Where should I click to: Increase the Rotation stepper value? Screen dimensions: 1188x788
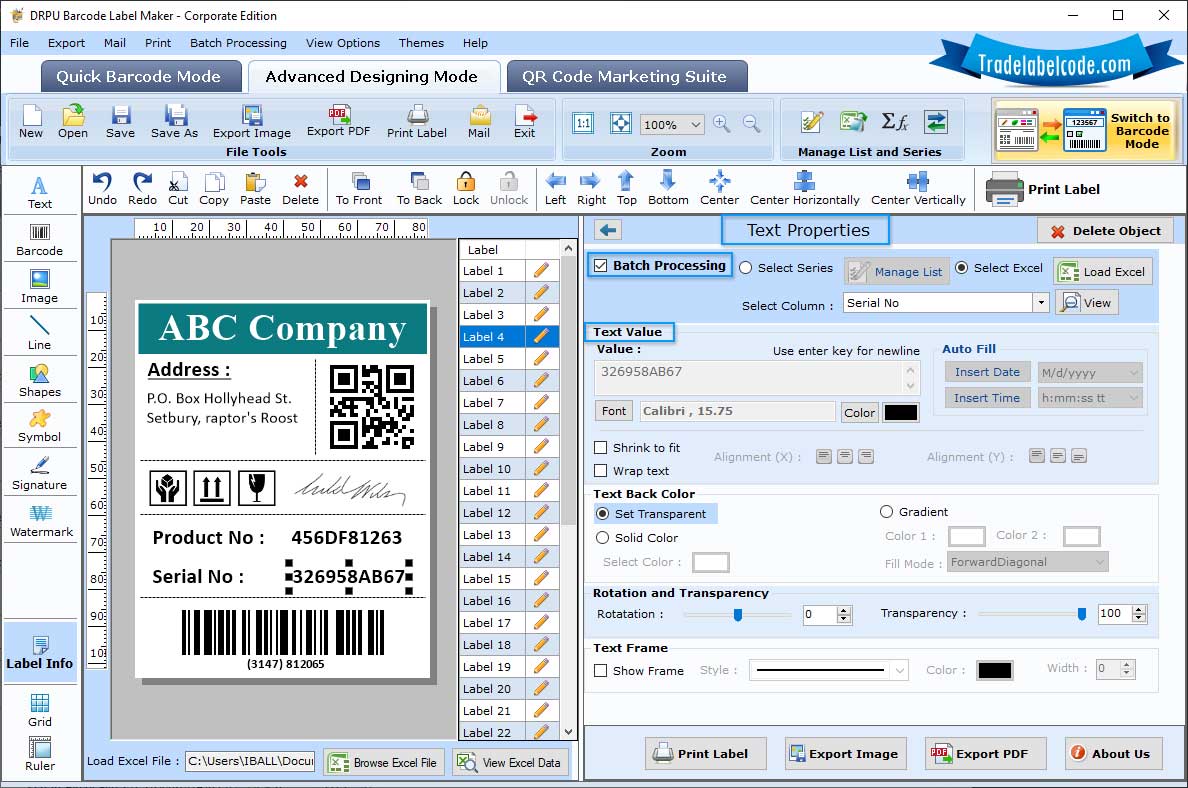tap(844, 610)
